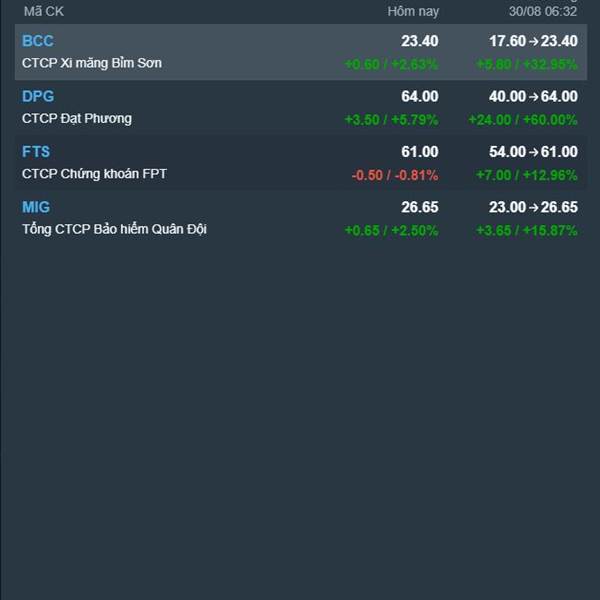
Task: Select the CTCP Chứng khoán FPT row
Action: 301,163
